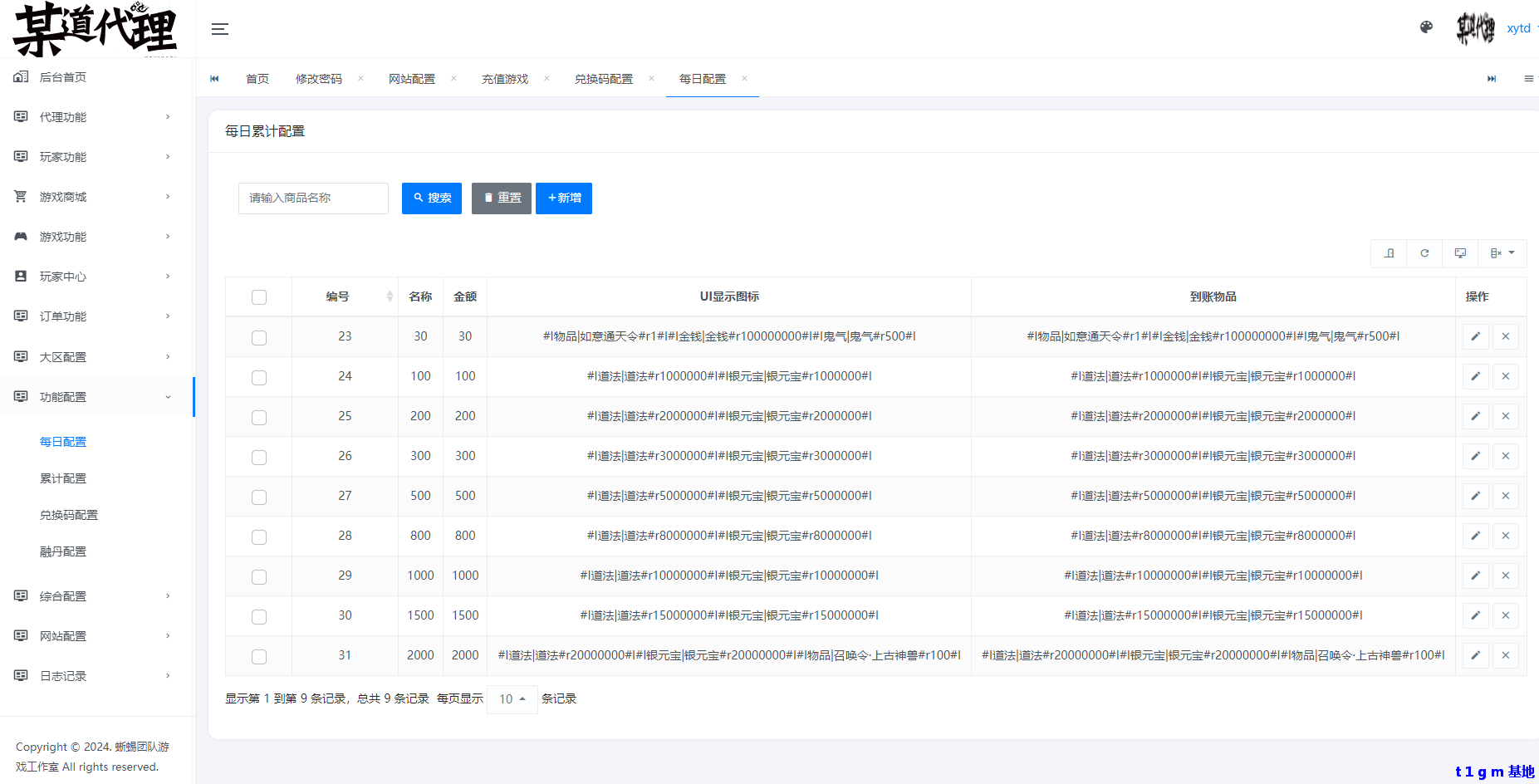
Task: Click the +新增 button
Action: pyautogui.click(x=564, y=198)
